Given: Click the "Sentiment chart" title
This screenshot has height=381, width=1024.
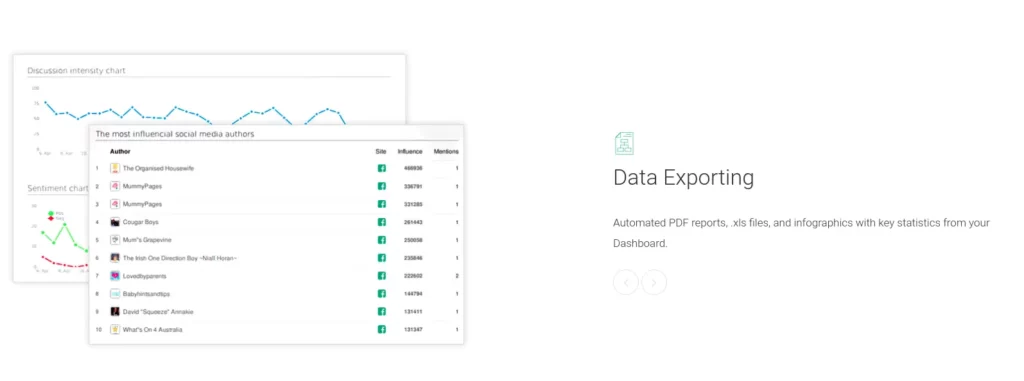Looking at the screenshot, I should pos(57,188).
